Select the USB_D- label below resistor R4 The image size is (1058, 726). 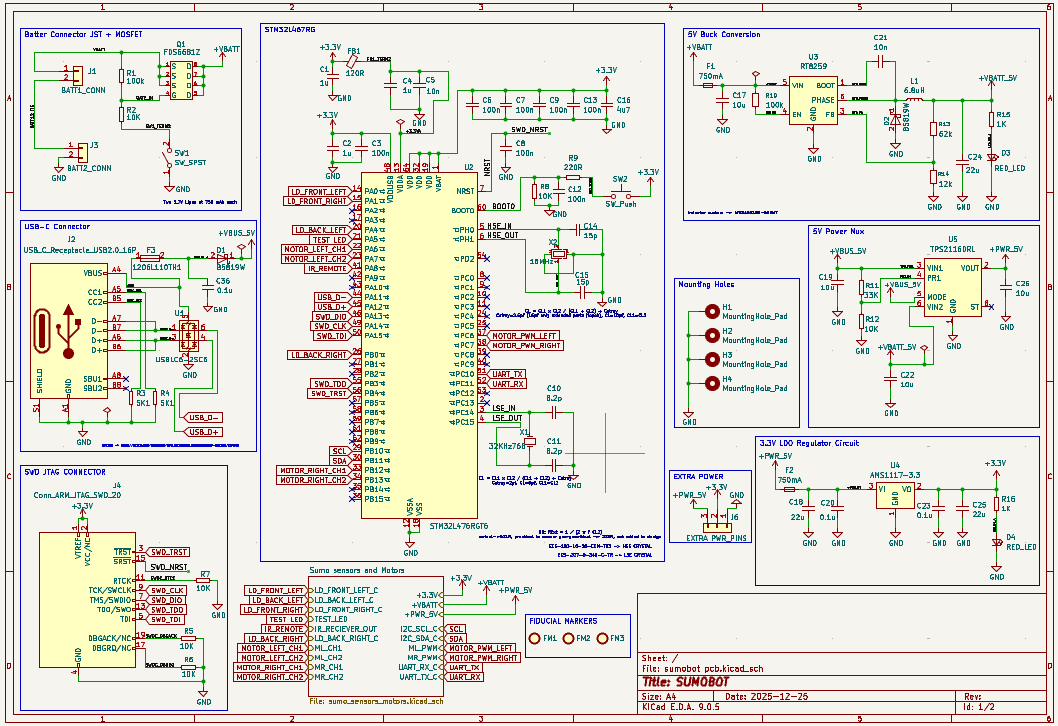(x=204, y=418)
